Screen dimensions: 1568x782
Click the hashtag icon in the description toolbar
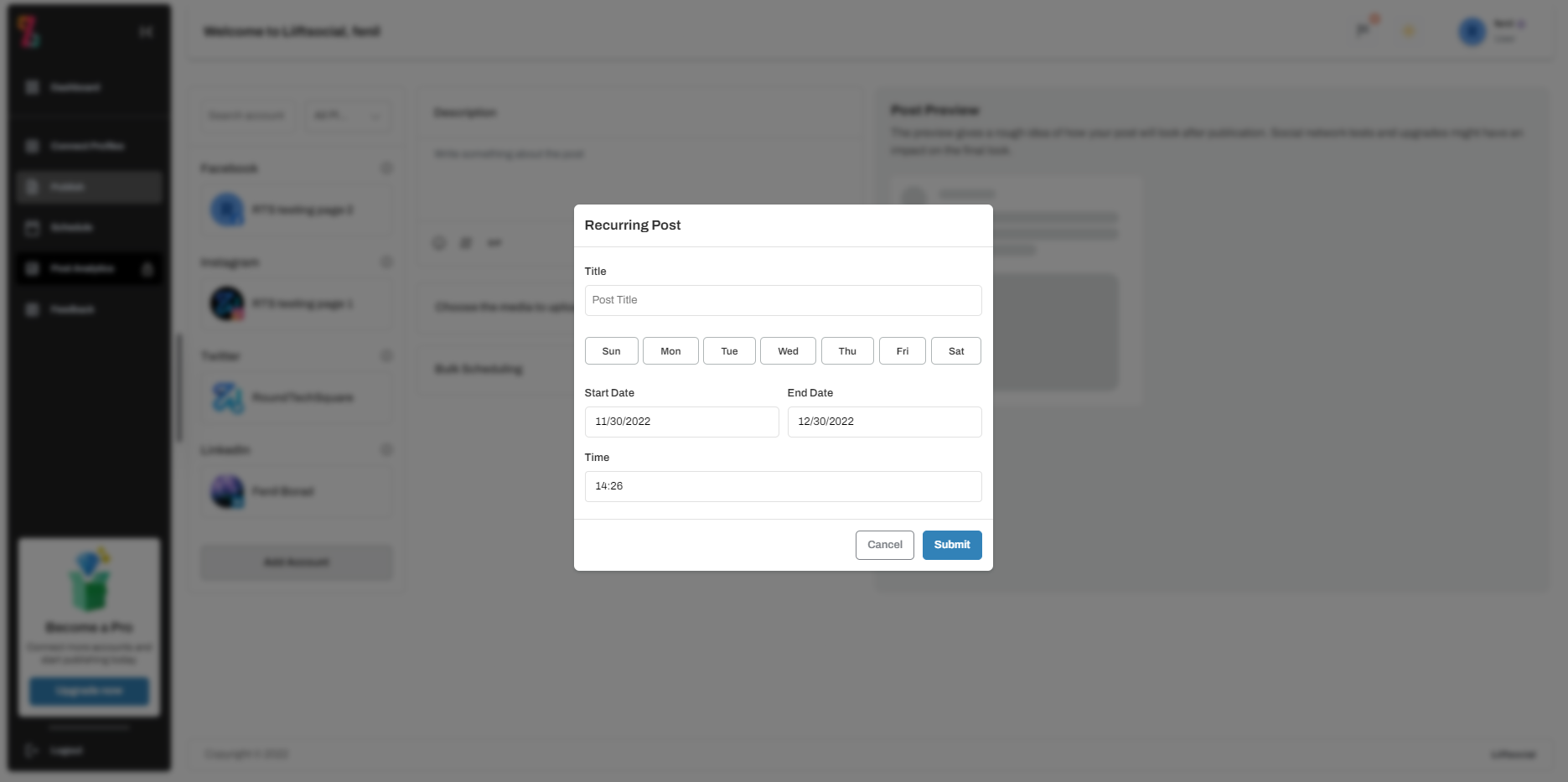(467, 243)
